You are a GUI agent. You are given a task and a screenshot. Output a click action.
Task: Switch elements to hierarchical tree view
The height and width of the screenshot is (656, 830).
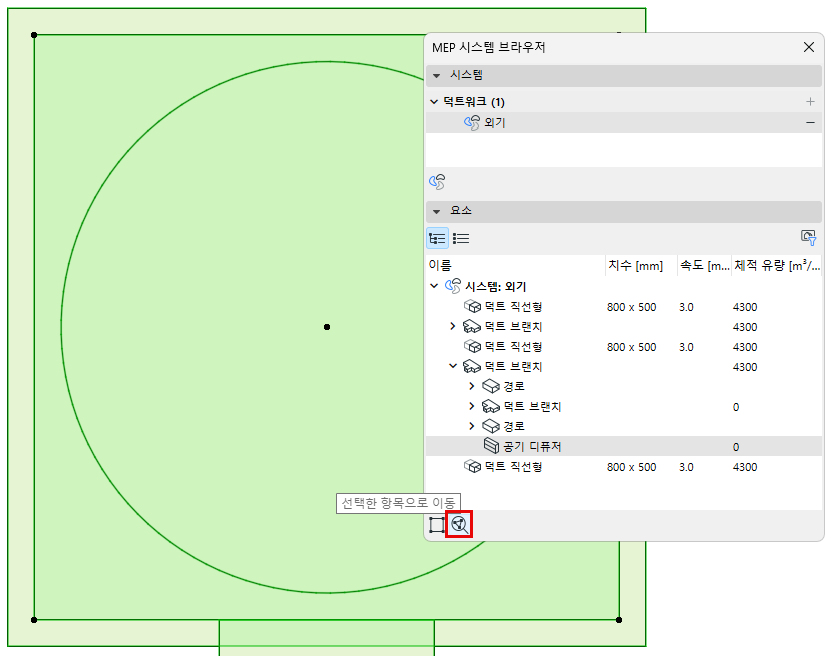point(437,238)
